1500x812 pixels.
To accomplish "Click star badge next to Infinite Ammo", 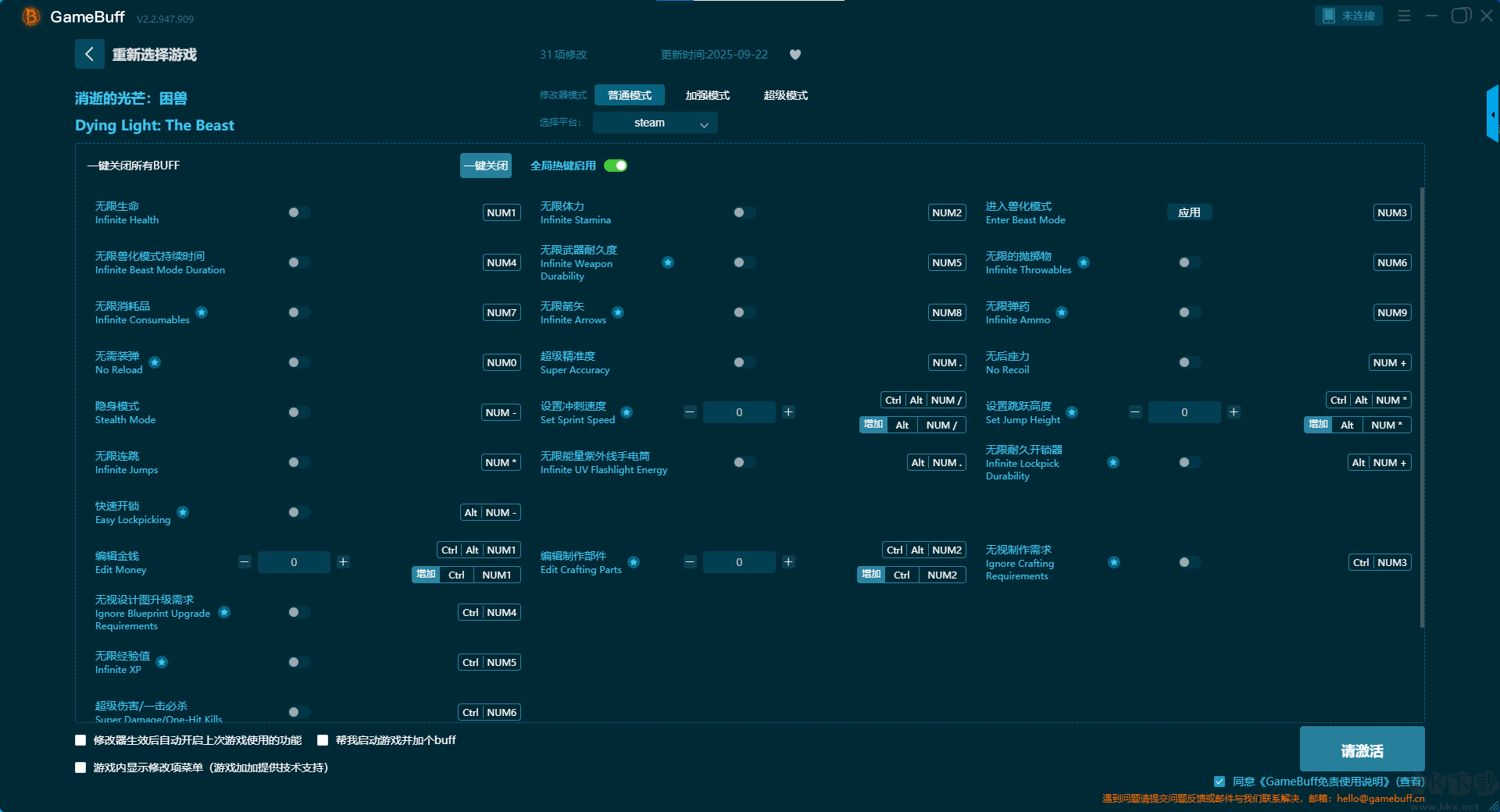I will click(1062, 312).
